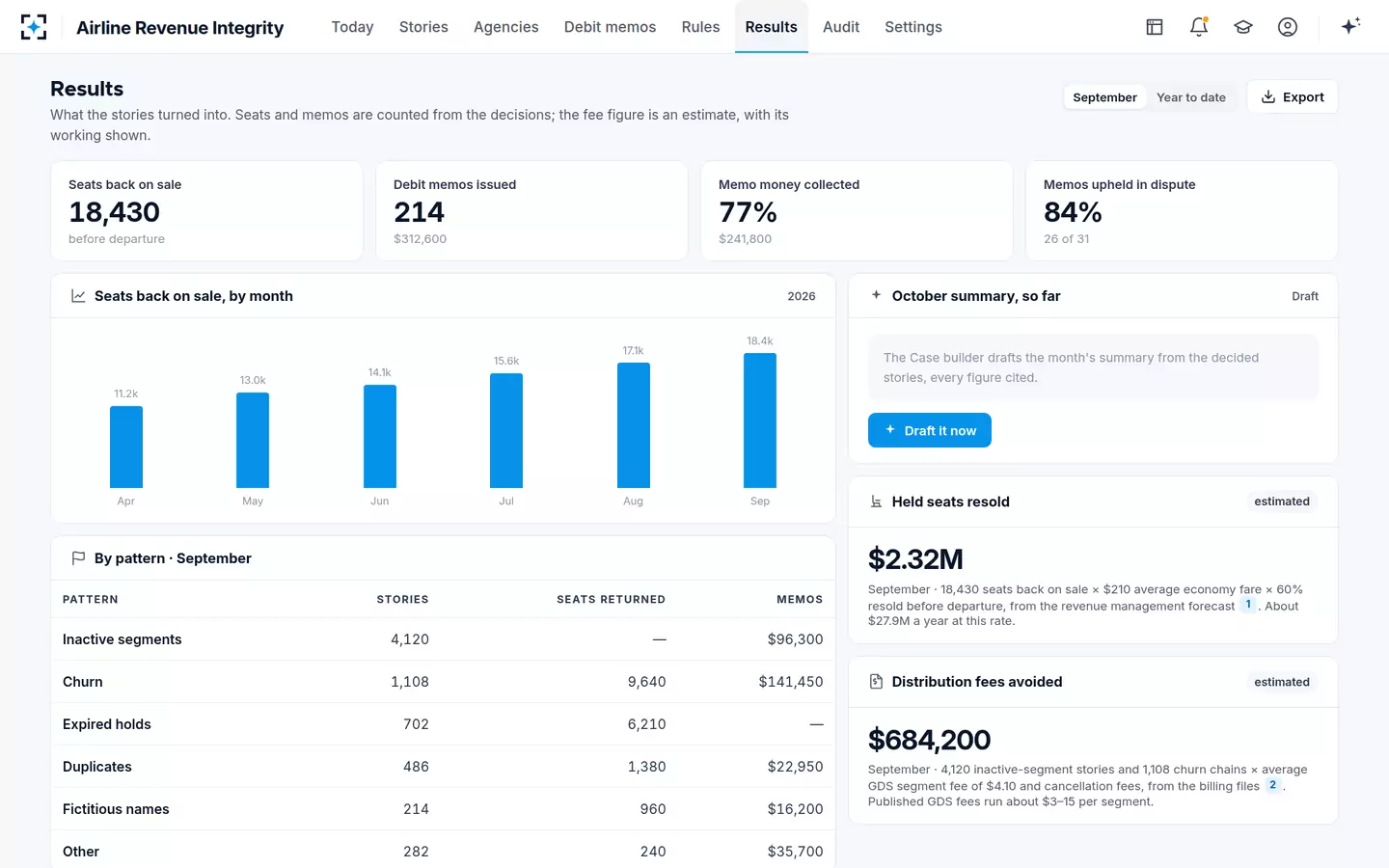The image size is (1389, 868).
Task: Select the Expired holds row
Action: [x=443, y=724]
